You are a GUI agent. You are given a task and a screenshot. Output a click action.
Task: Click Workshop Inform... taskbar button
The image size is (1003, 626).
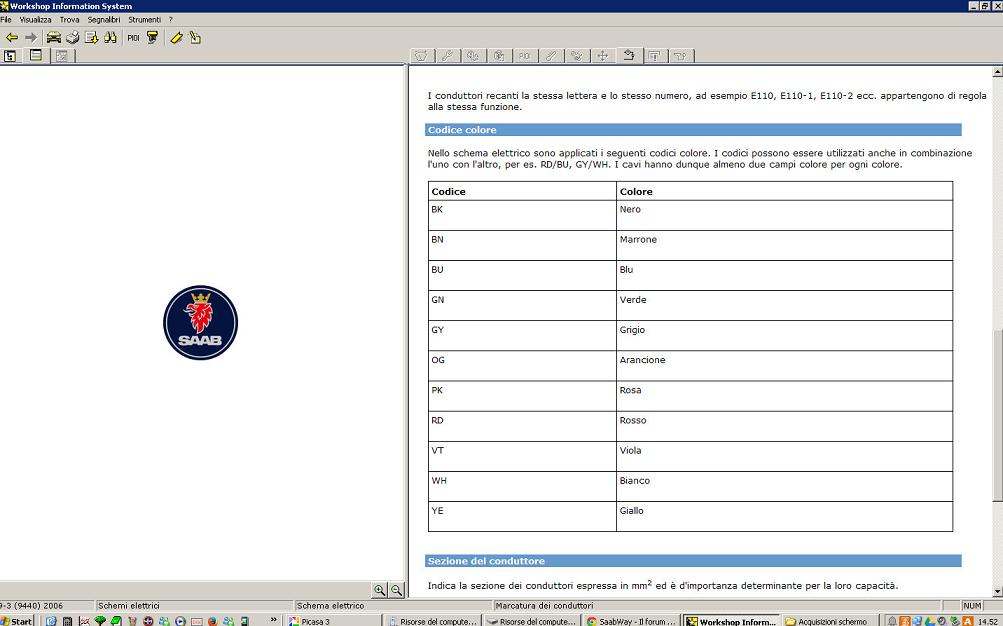coord(731,621)
